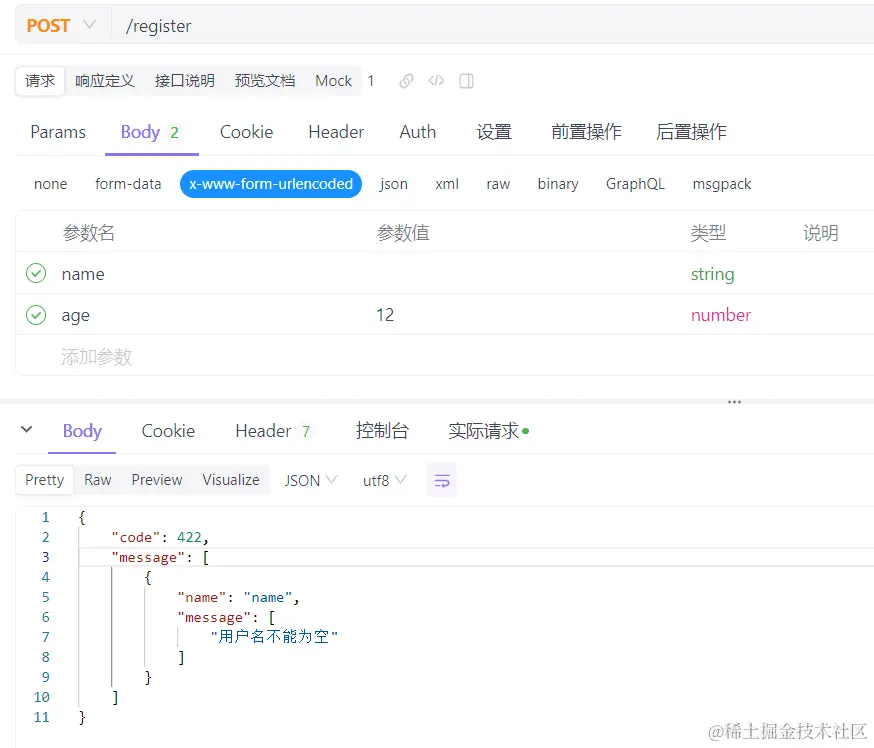Open the response Cookie tab
This screenshot has height=748, width=874.
pyautogui.click(x=168, y=431)
